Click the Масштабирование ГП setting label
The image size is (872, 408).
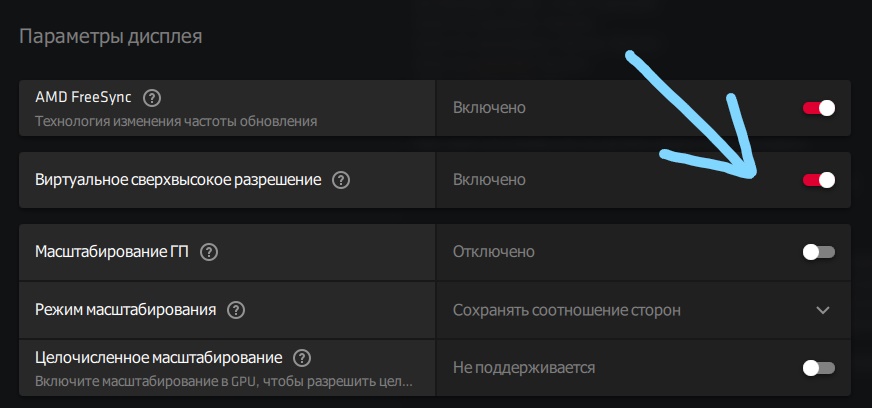[x=111, y=252]
